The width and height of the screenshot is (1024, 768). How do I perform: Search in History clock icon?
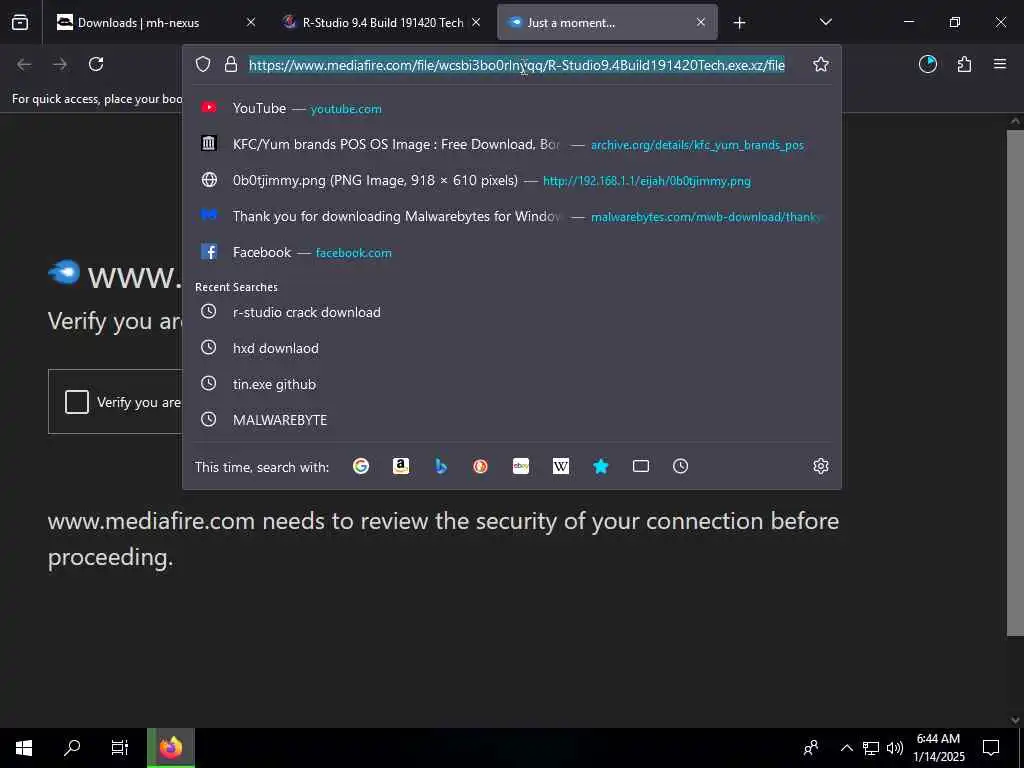coord(680,466)
